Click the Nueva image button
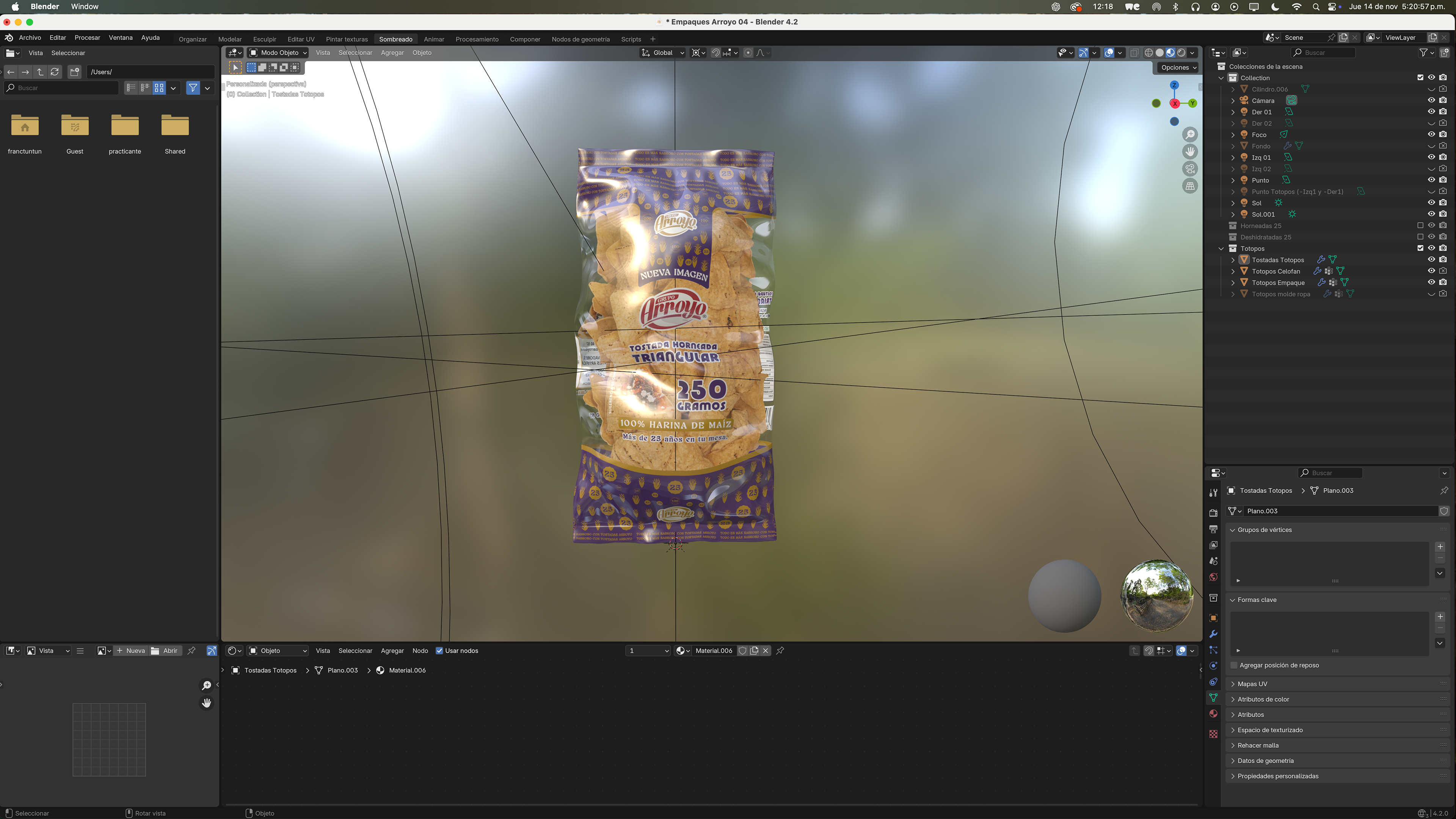 tap(130, 651)
